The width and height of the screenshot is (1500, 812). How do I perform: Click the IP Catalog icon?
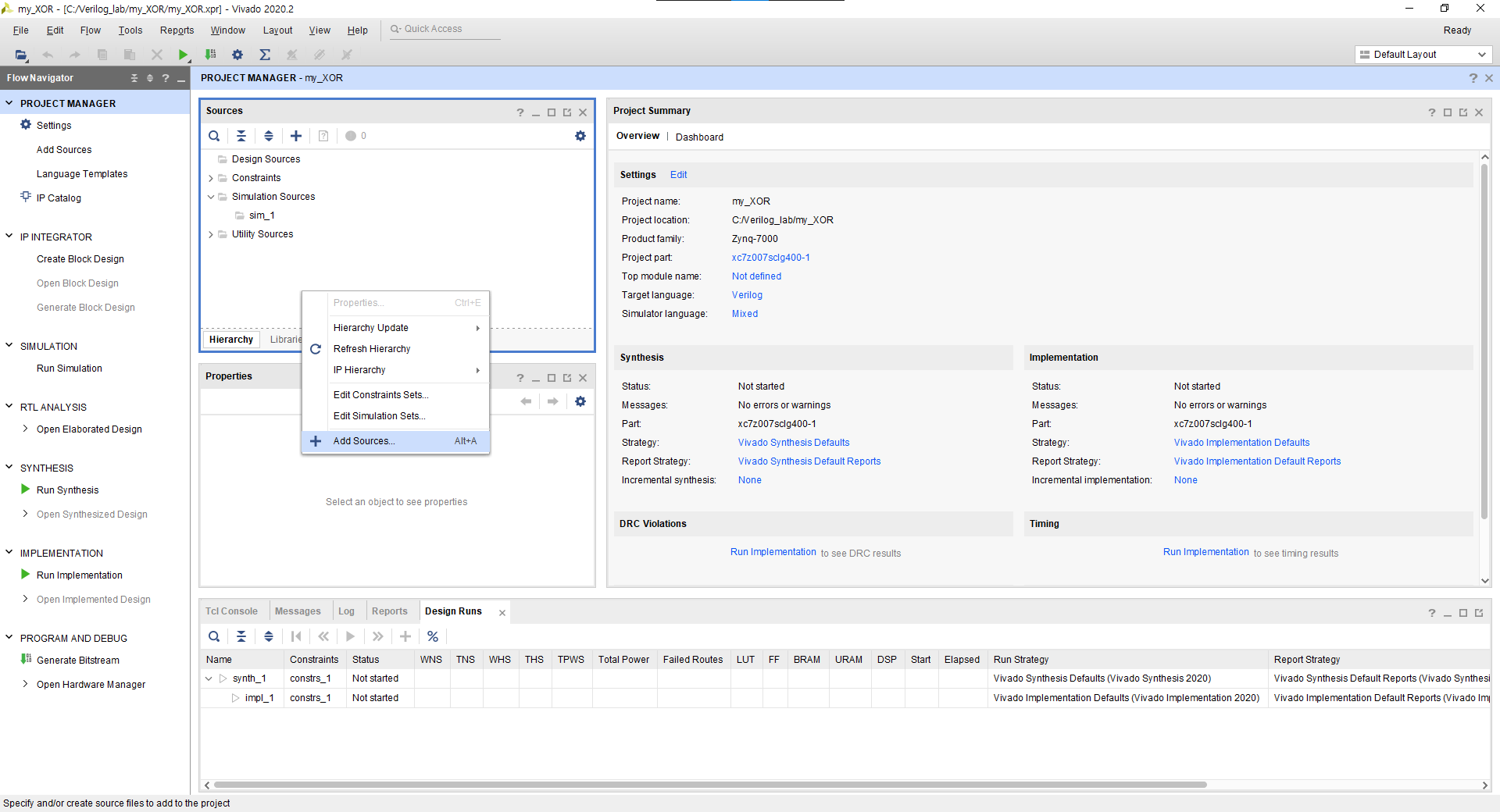(x=26, y=197)
